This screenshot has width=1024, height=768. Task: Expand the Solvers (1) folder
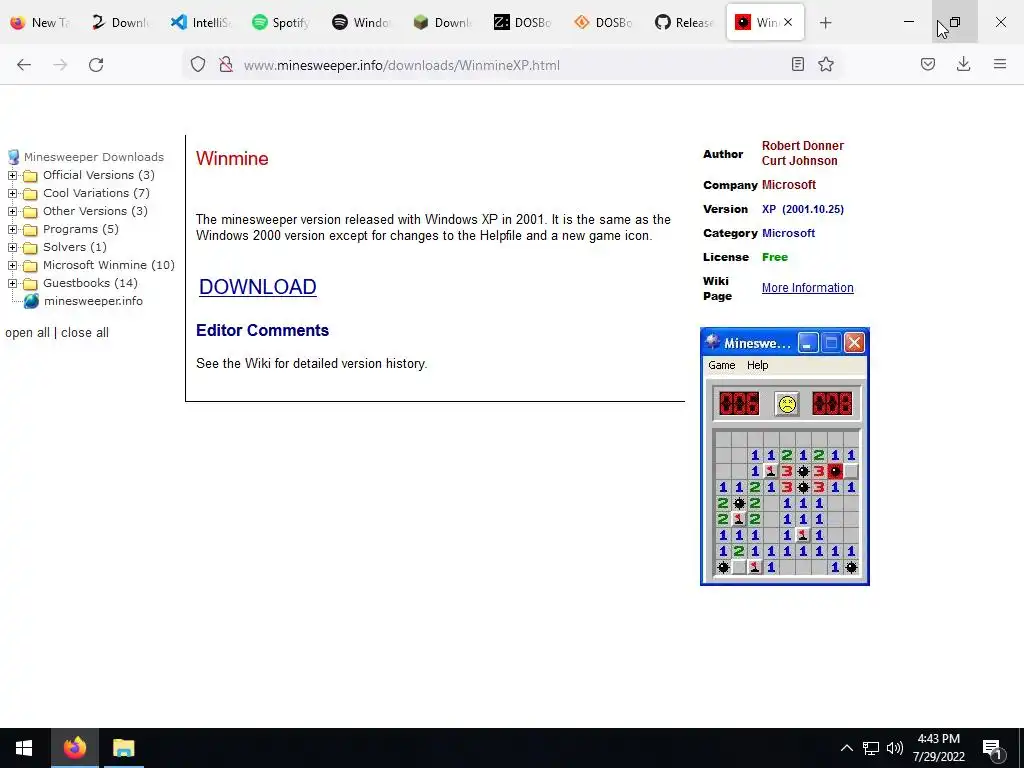tap(12, 248)
